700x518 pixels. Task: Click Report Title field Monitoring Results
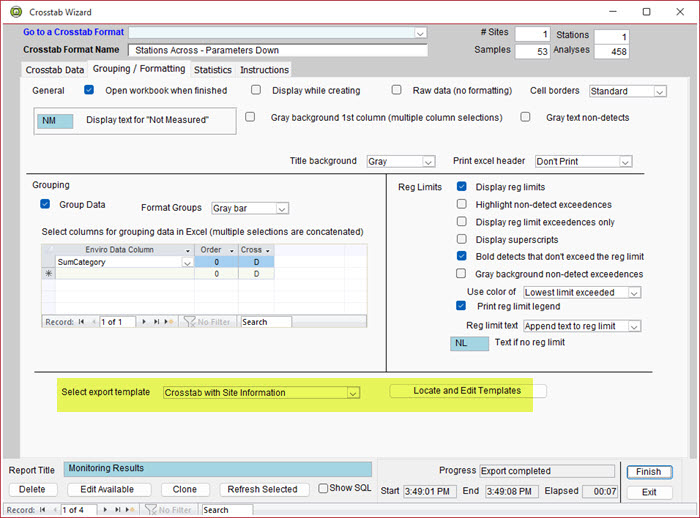[218, 468]
